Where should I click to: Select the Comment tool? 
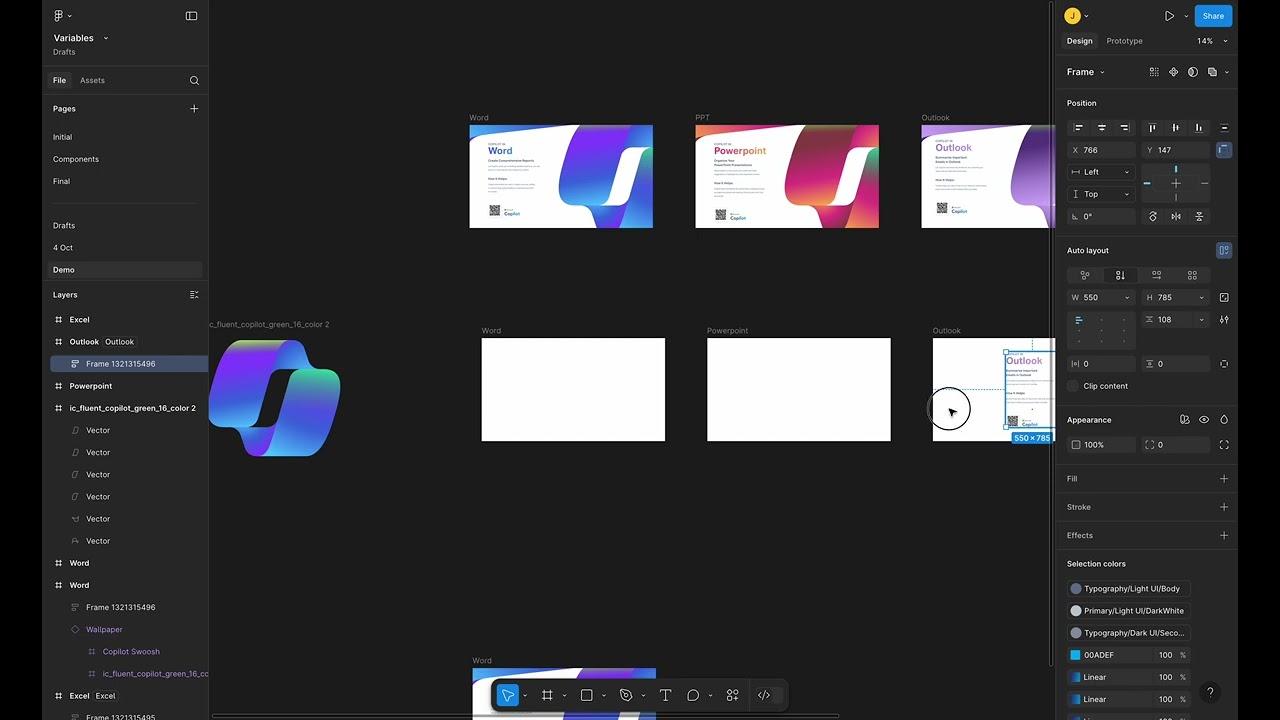(693, 695)
